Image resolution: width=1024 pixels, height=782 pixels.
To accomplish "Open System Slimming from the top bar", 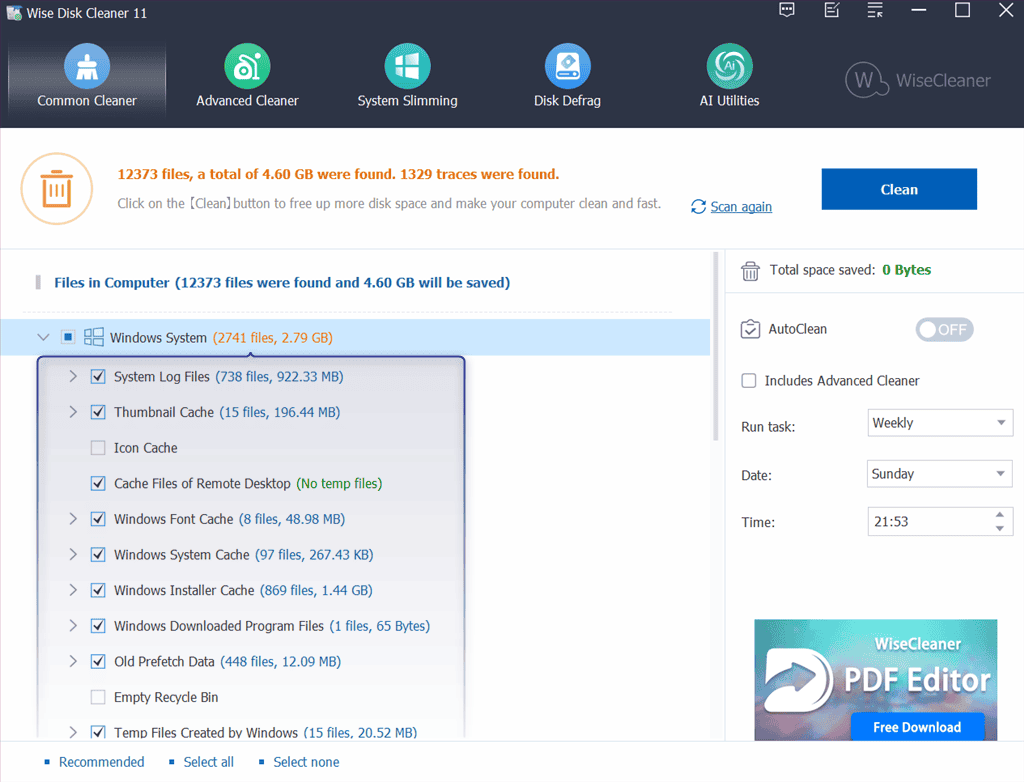I will coord(407,67).
